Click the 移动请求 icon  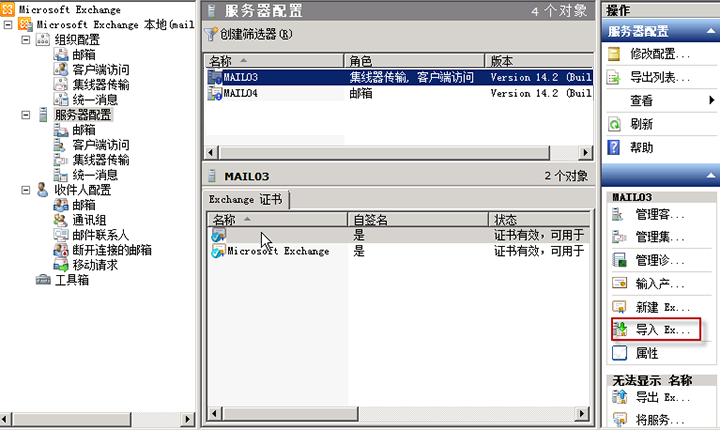(x=61, y=265)
